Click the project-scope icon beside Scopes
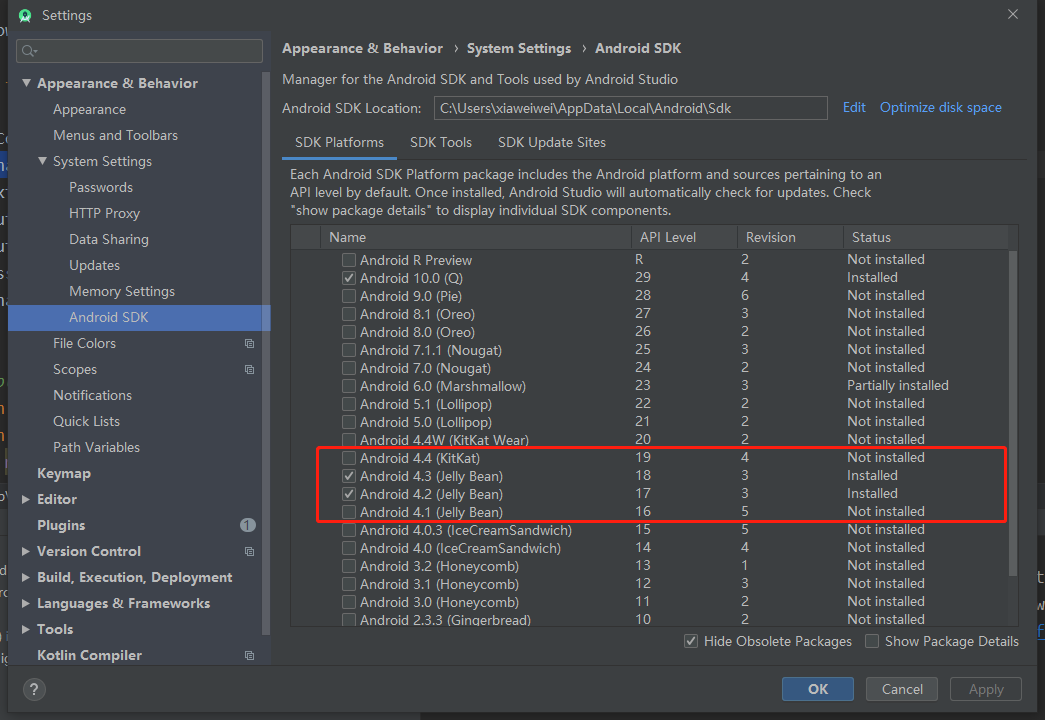1045x720 pixels. 249,369
